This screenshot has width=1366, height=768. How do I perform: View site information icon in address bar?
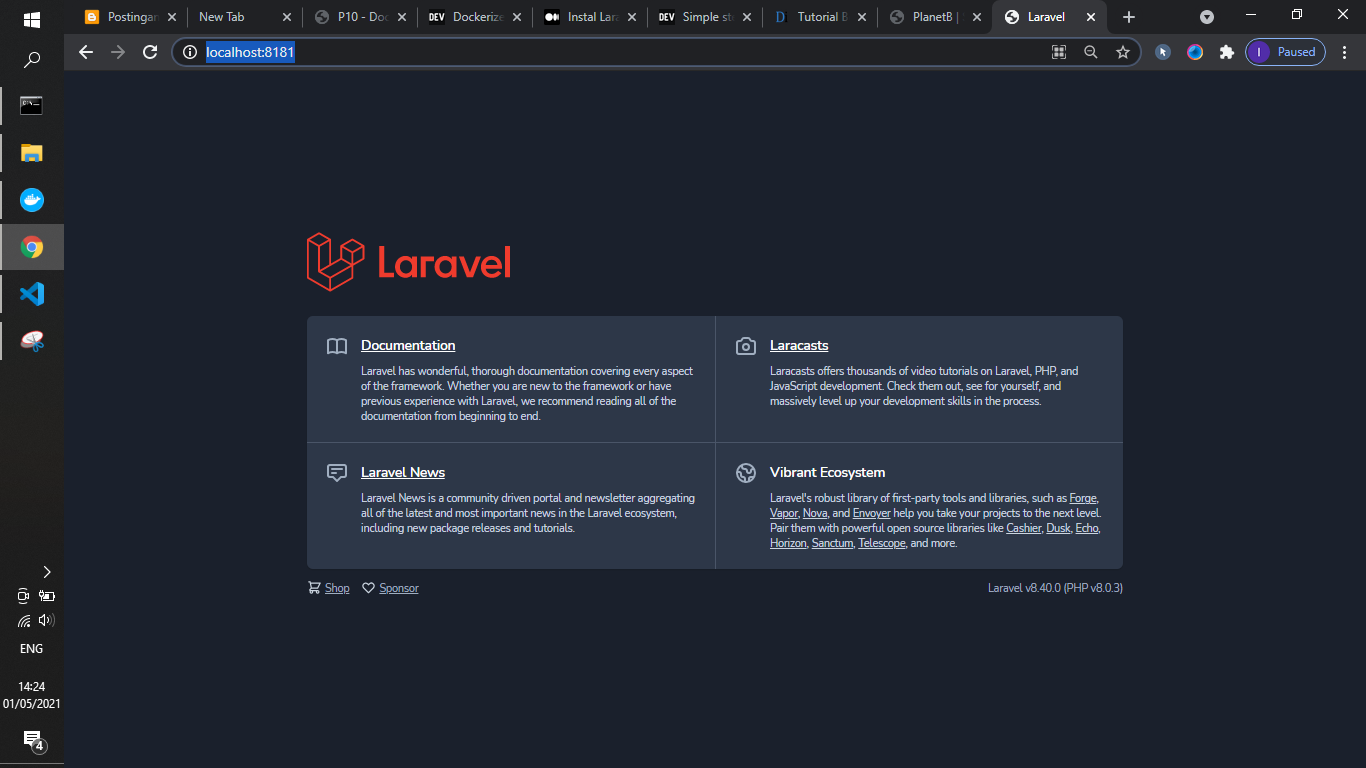point(190,52)
